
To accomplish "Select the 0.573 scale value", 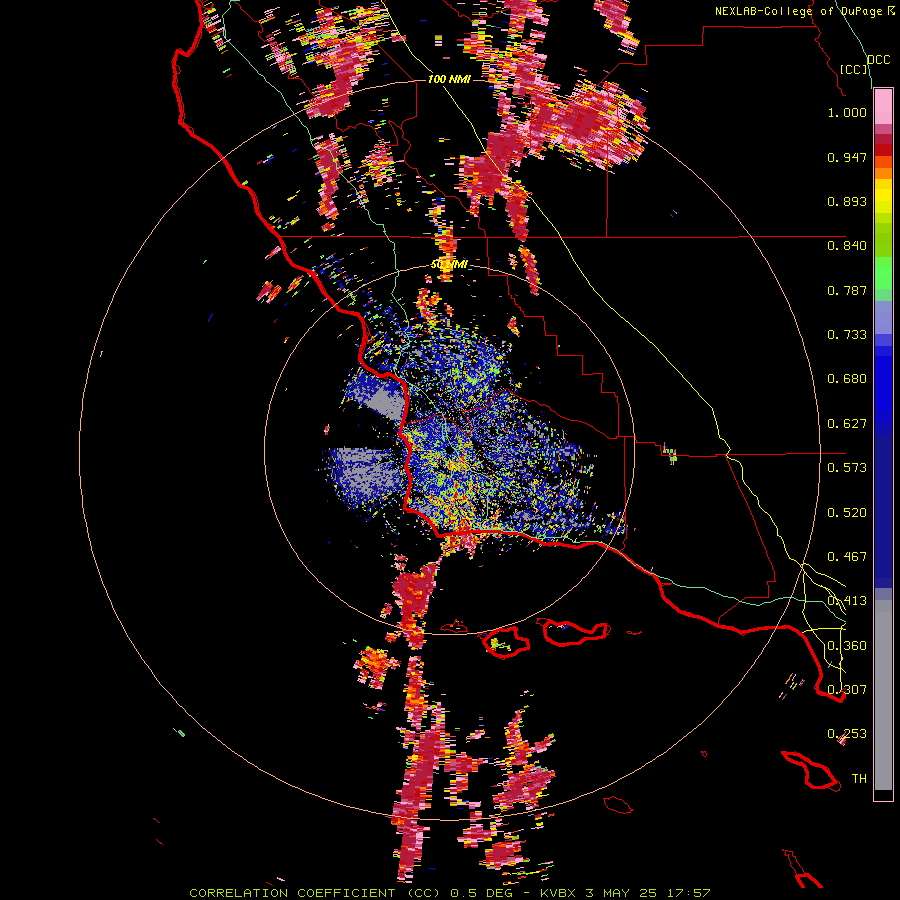I will (847, 468).
